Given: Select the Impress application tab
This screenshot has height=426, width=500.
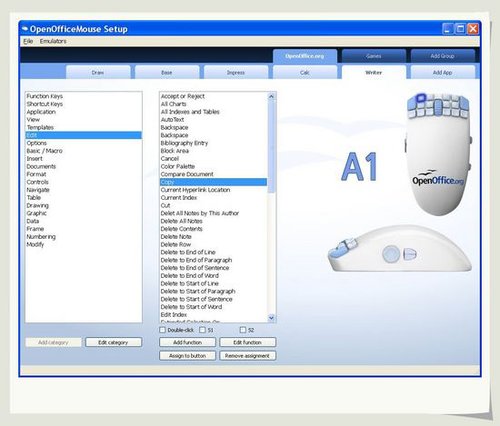Looking at the screenshot, I should 236,72.
